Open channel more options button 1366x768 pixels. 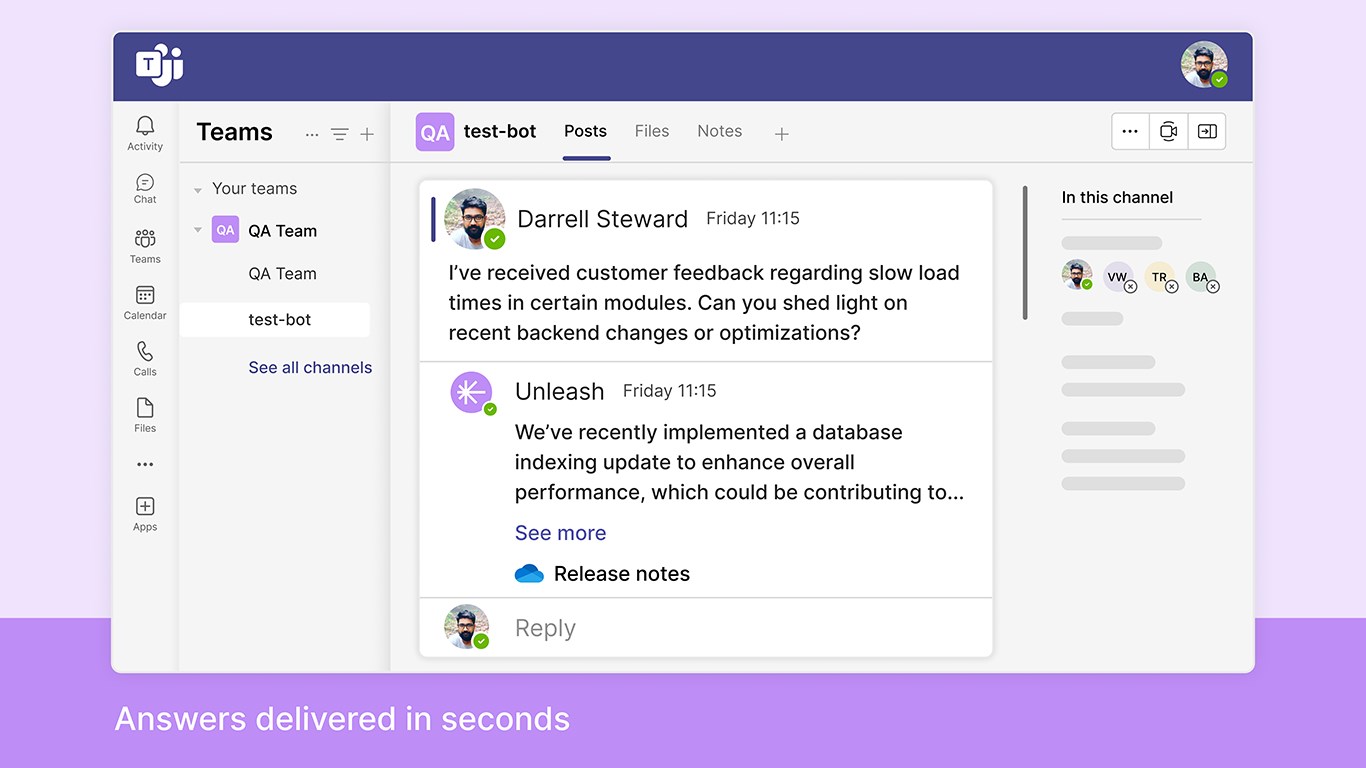tap(1130, 131)
